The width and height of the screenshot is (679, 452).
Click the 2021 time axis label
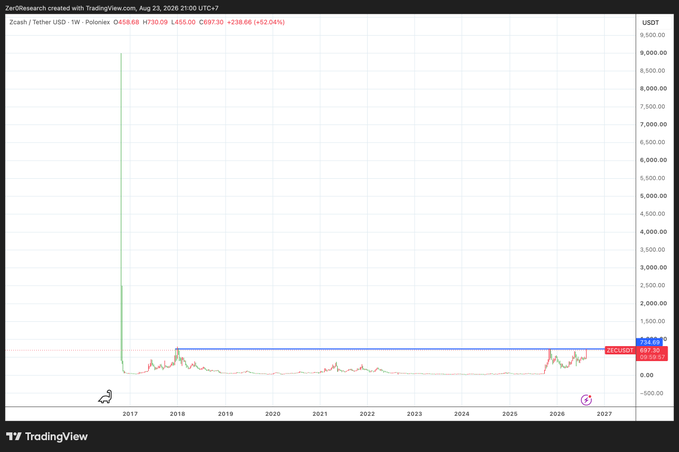point(320,414)
